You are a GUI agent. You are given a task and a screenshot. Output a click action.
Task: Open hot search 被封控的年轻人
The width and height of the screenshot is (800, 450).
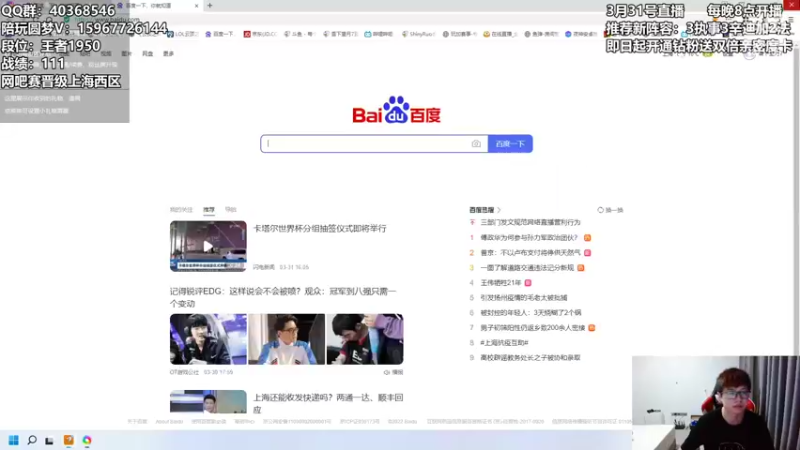point(531,312)
